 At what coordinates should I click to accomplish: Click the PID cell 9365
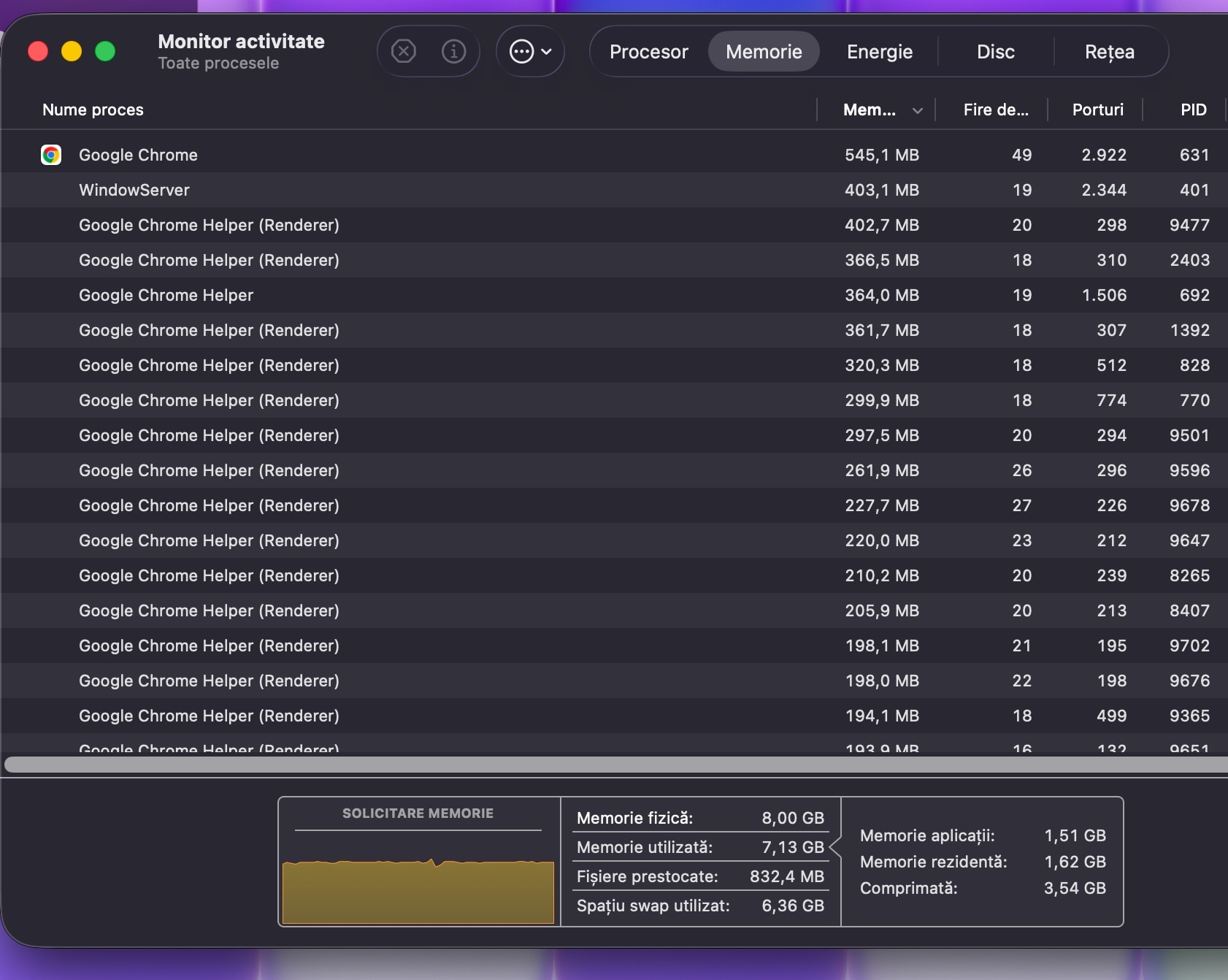point(1189,716)
